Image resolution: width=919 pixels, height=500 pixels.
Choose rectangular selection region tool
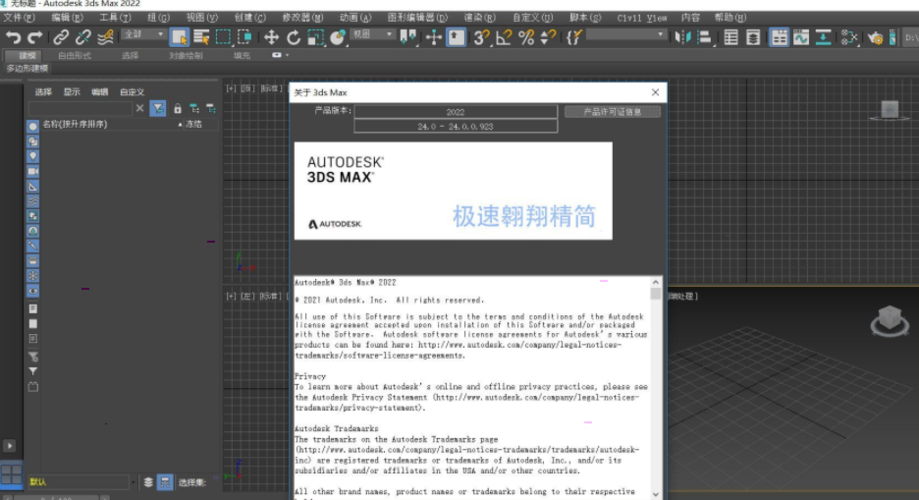(x=223, y=38)
